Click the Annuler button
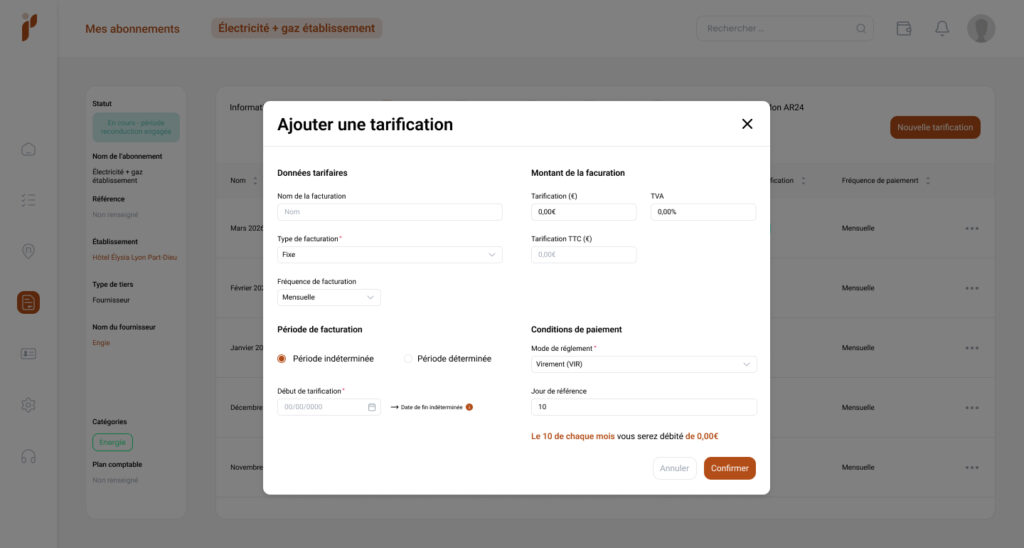This screenshot has width=1024, height=548. (674, 468)
